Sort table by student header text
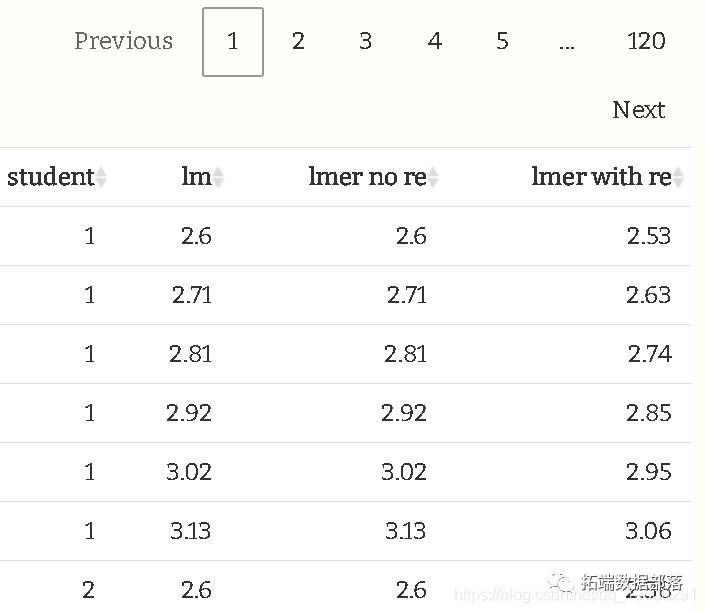 click(x=50, y=177)
